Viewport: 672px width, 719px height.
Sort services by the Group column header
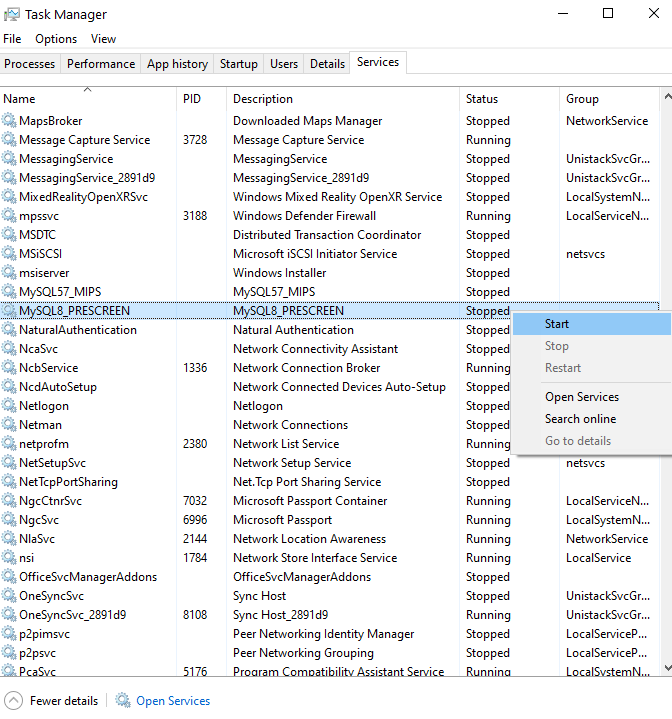click(609, 99)
